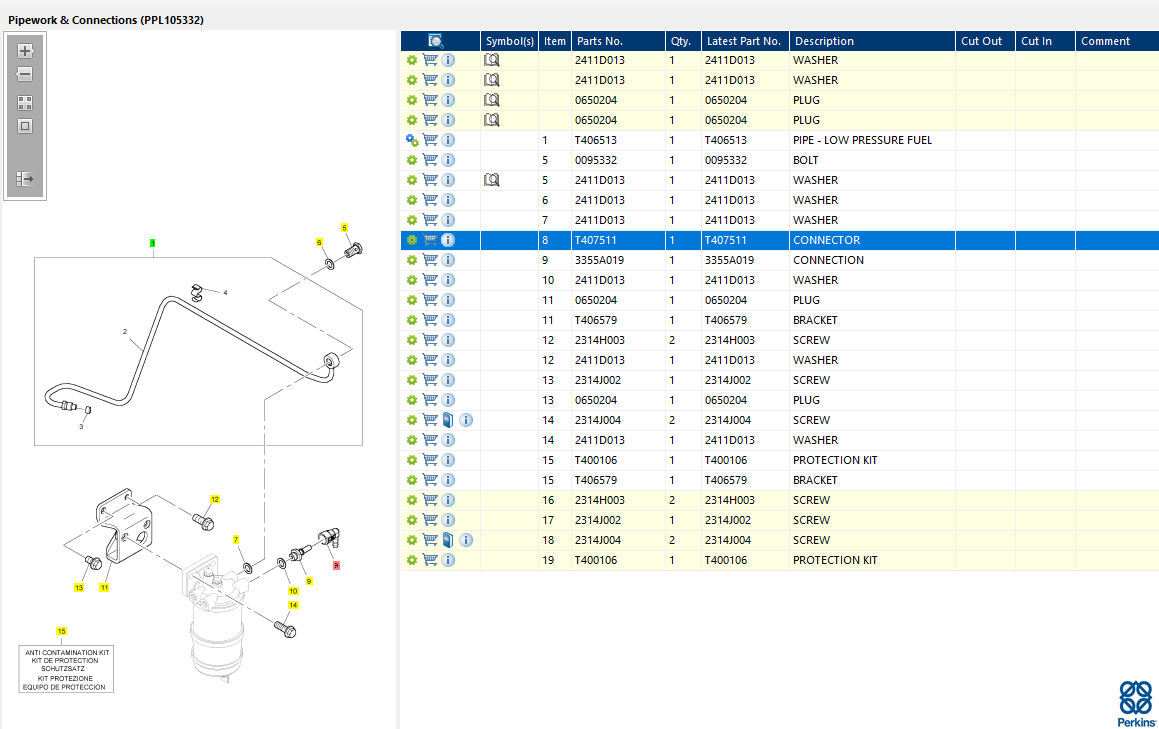Select yellow callout 13 on the diagram
The height and width of the screenshot is (729, 1159).
click(x=79, y=588)
